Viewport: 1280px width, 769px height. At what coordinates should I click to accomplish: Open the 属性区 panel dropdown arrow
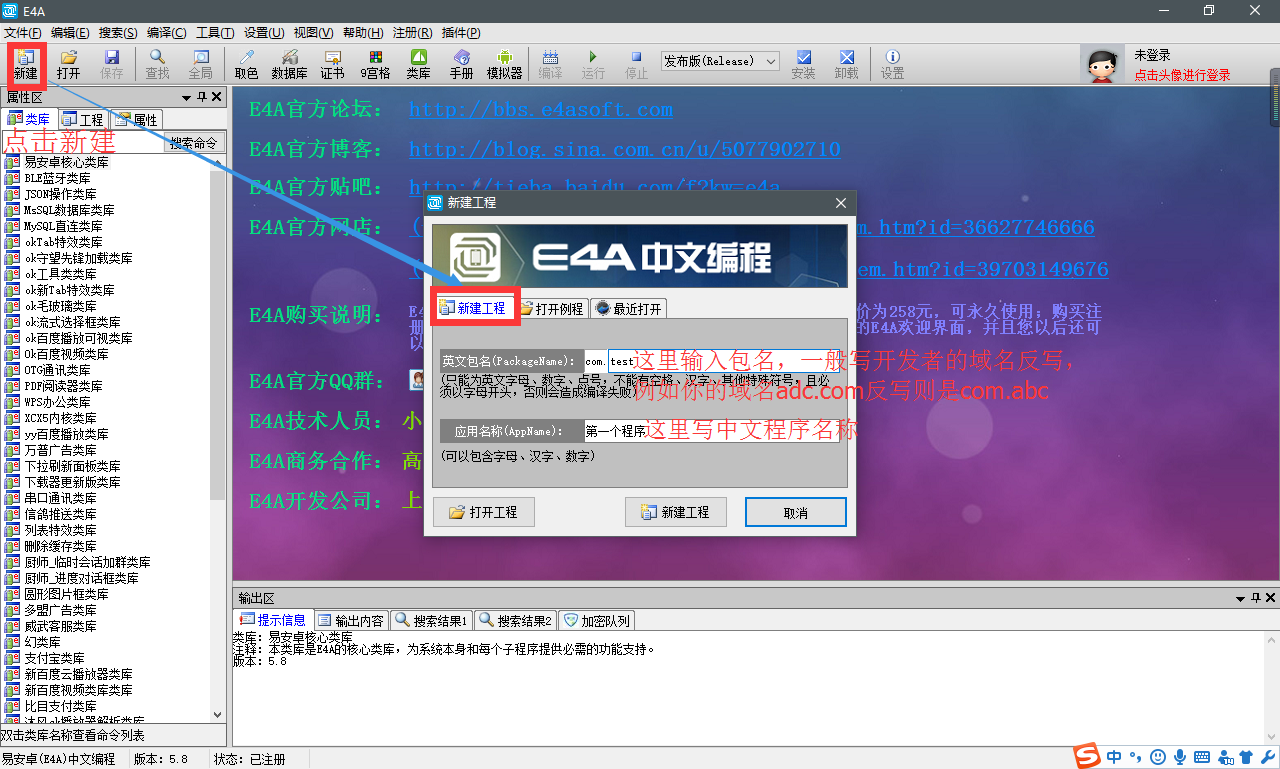(x=186, y=97)
